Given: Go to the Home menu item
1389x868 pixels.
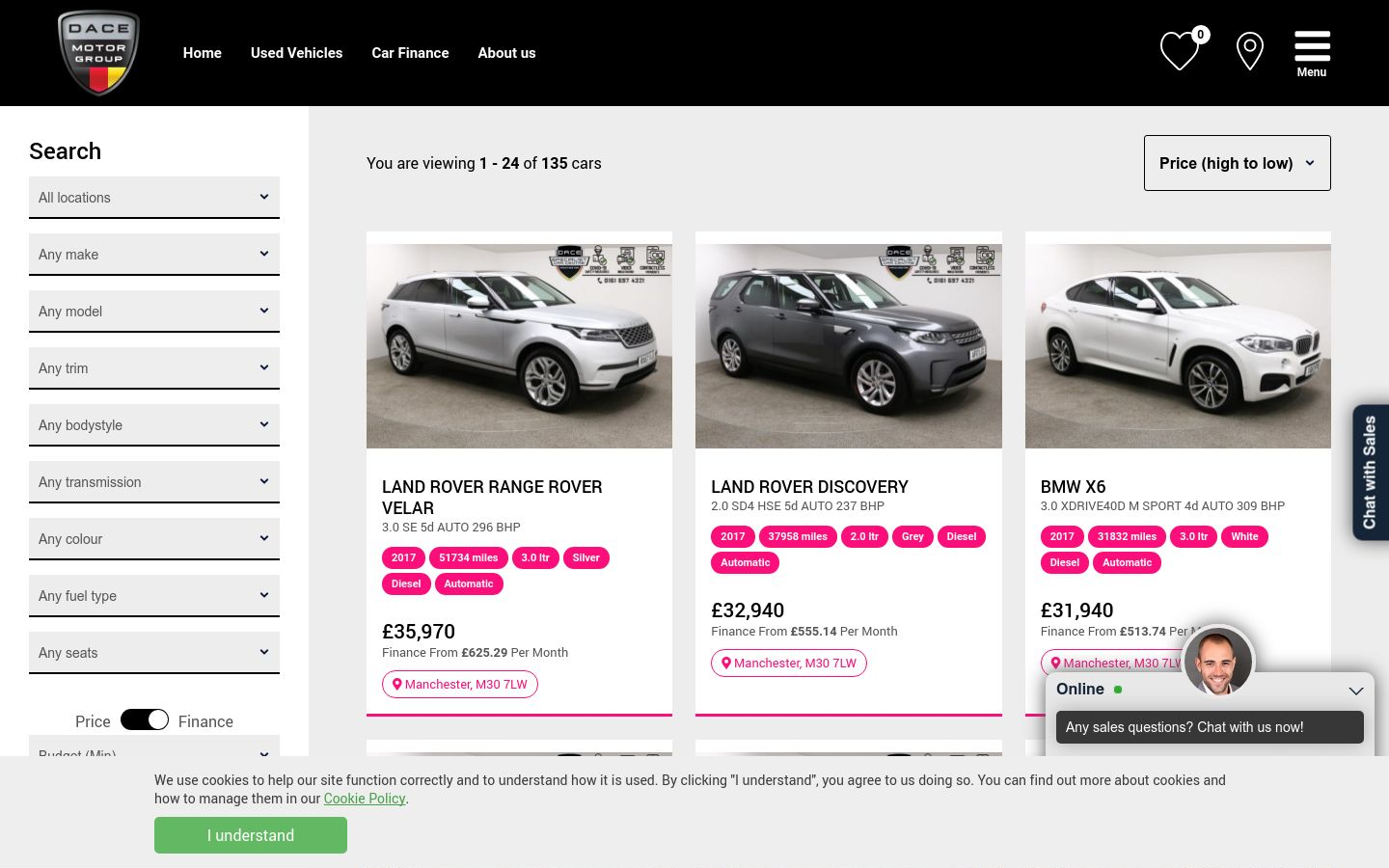Looking at the screenshot, I should [x=203, y=53].
